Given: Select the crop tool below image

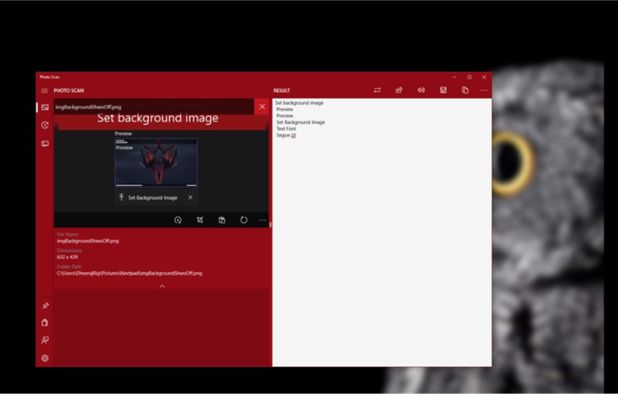Looking at the screenshot, I should point(200,220).
